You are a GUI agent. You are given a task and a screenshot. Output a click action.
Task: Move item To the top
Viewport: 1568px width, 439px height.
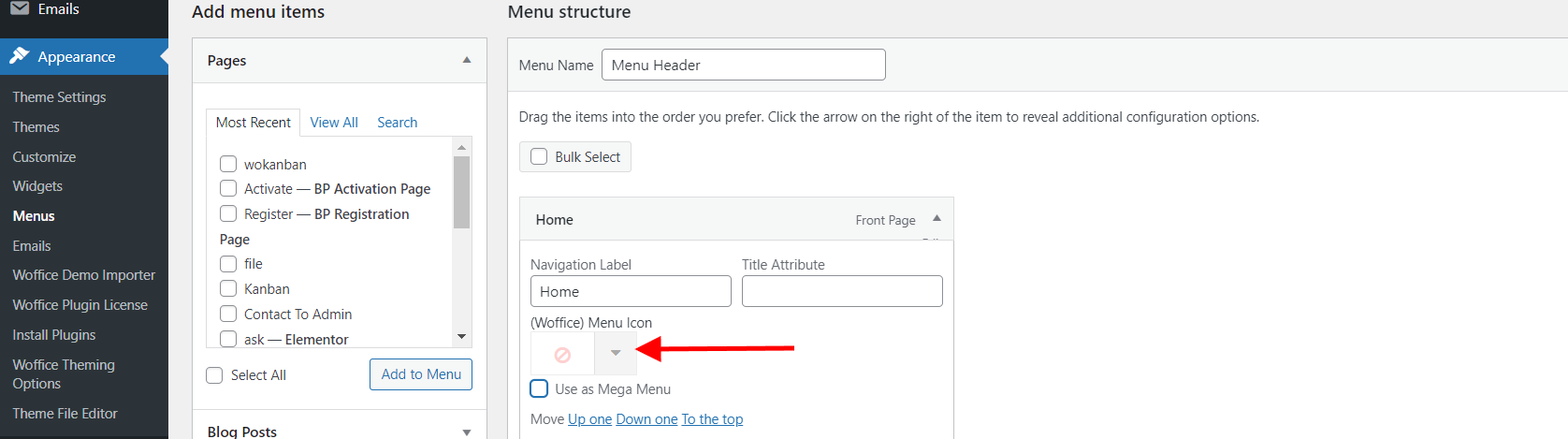pos(712,419)
